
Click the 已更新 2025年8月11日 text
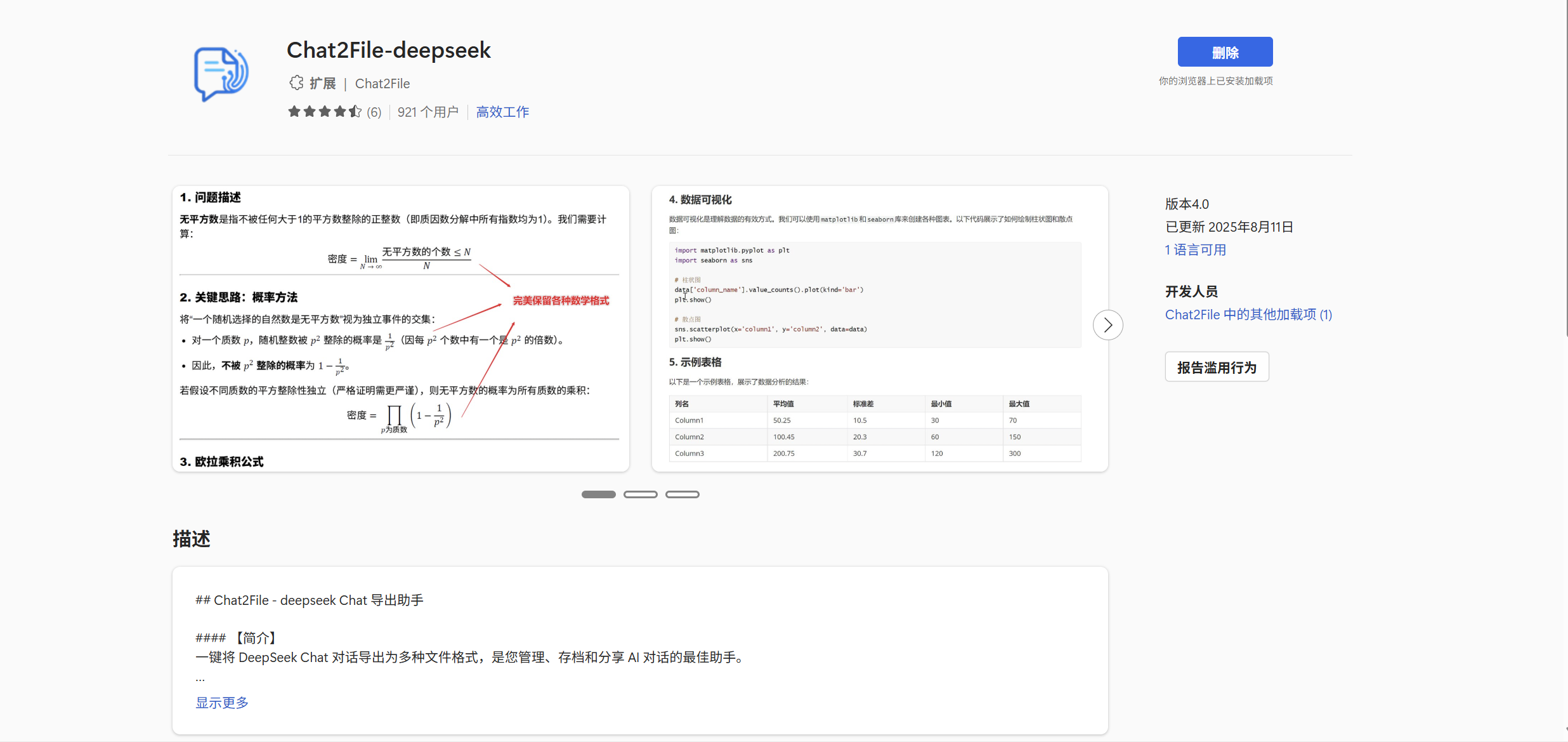click(1229, 227)
